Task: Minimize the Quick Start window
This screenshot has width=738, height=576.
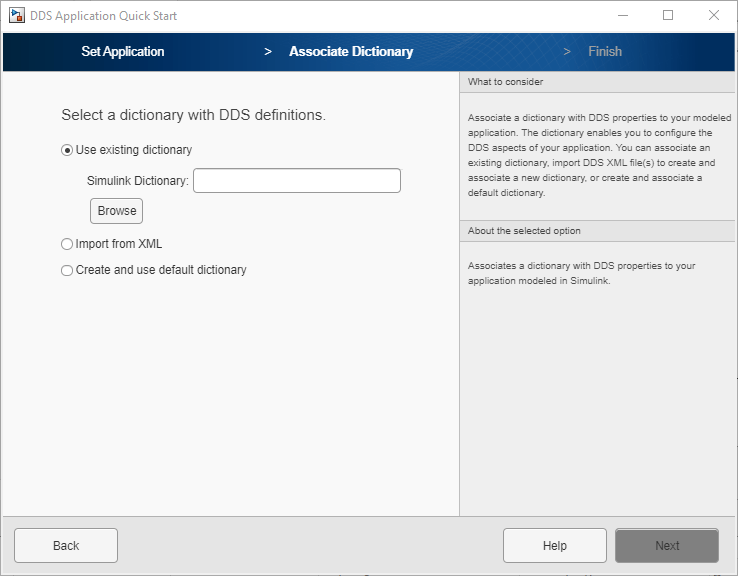Action: tap(622, 16)
